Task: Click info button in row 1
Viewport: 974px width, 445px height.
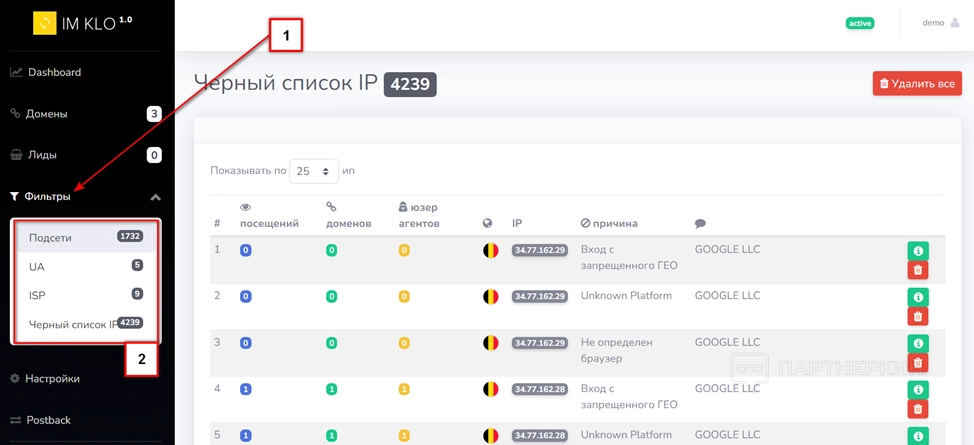Action: (918, 251)
